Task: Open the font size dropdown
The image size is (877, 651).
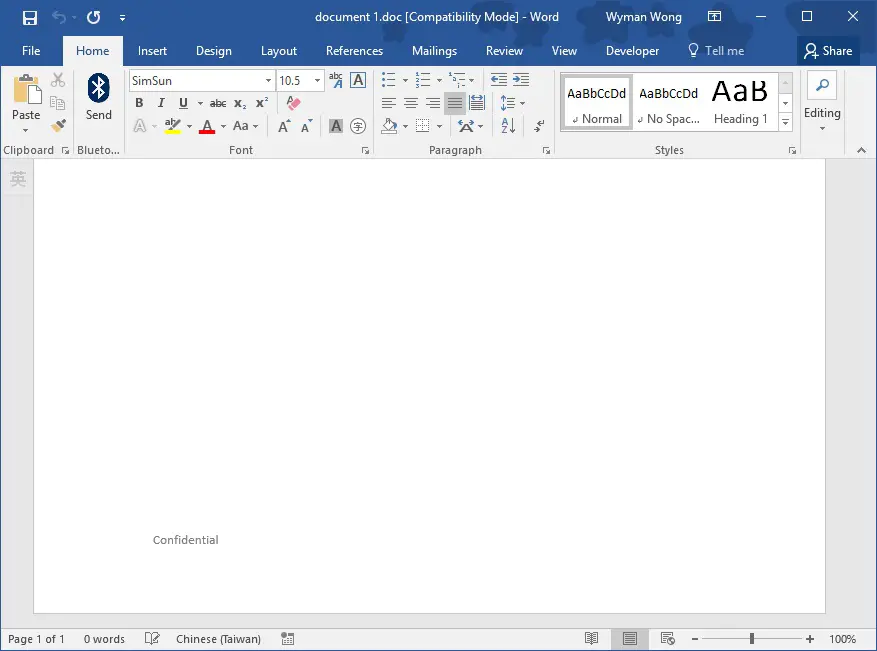Action: [x=317, y=81]
